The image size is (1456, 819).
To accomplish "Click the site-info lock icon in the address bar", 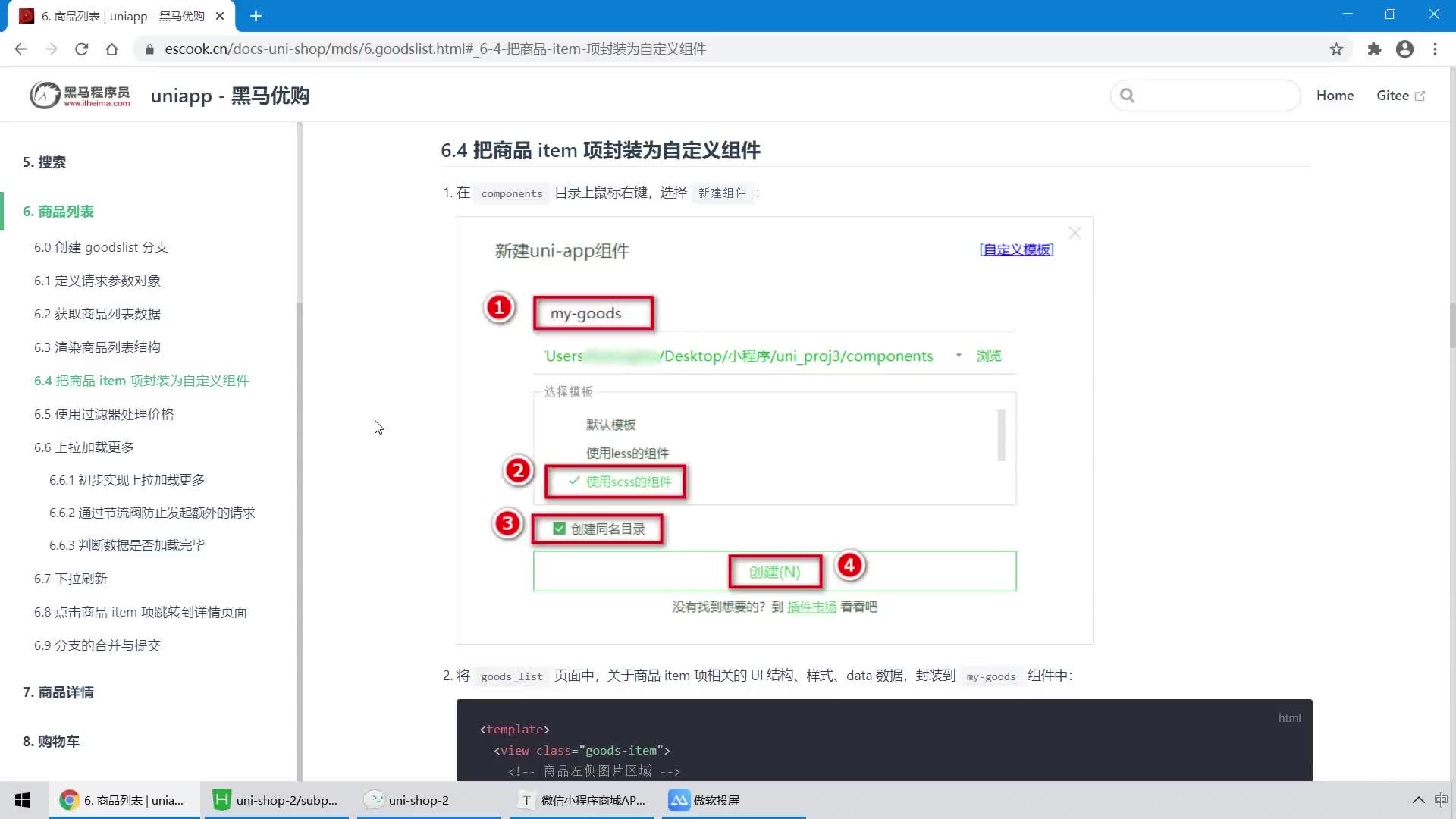I will (149, 49).
